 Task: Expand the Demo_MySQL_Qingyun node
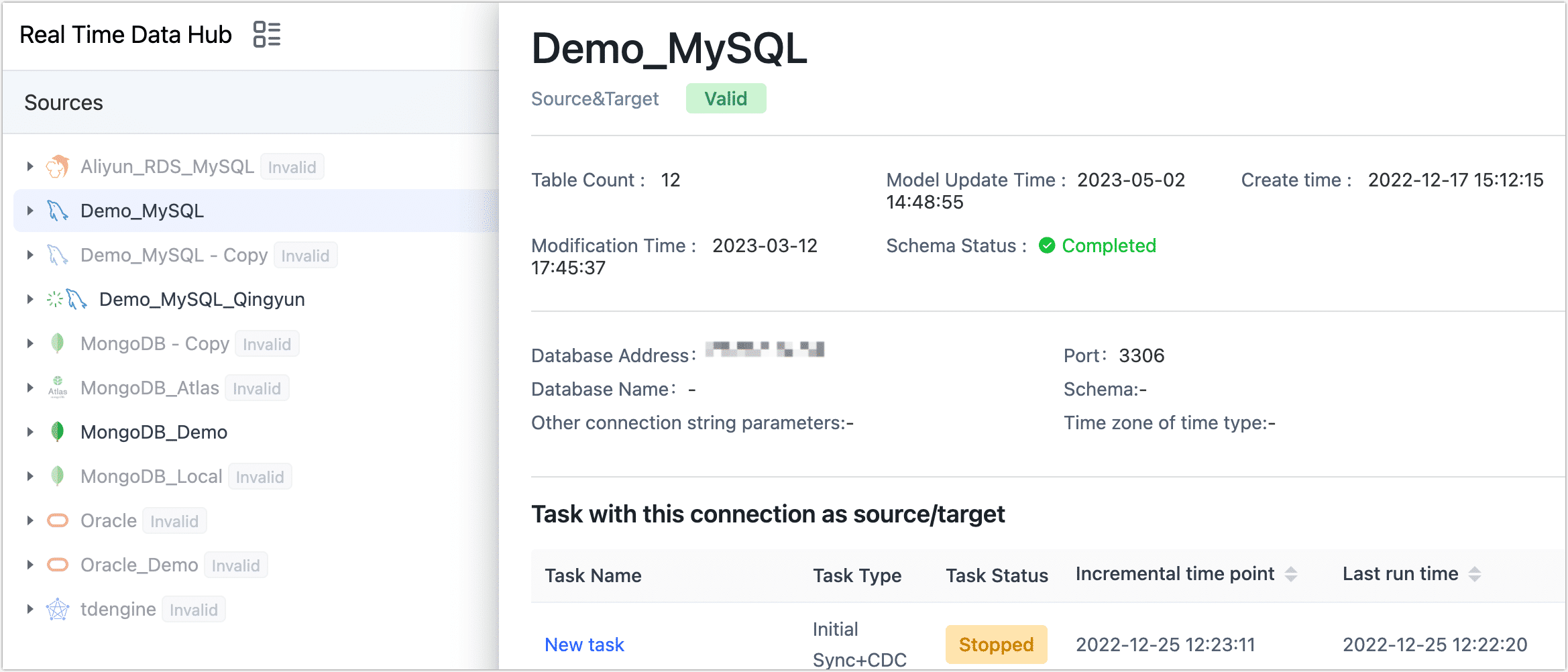[x=30, y=299]
